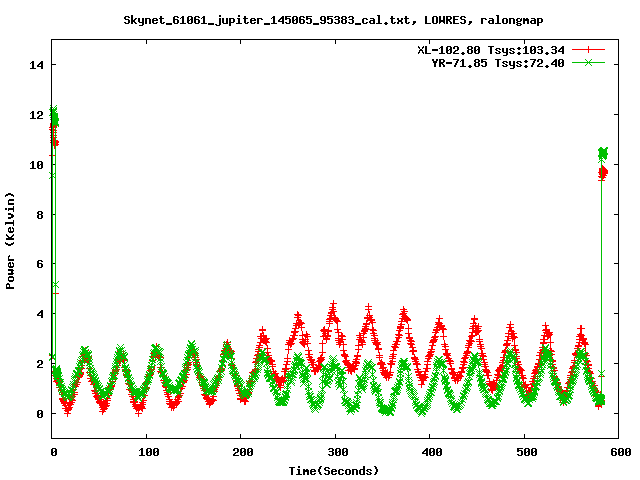Click the Time(Seconds) x-axis label
640x480 pixels.
click(x=335, y=470)
